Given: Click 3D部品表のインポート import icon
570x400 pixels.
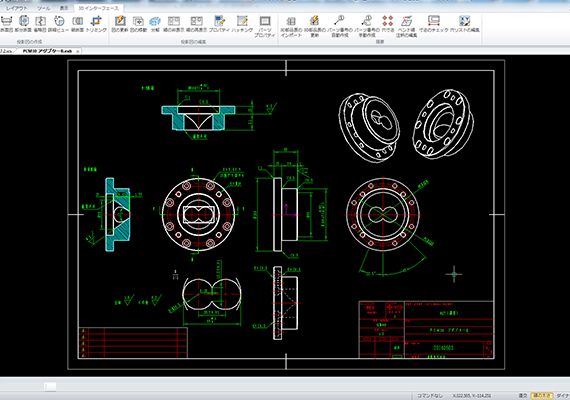Looking at the screenshot, I should pyautogui.click(x=291, y=27).
